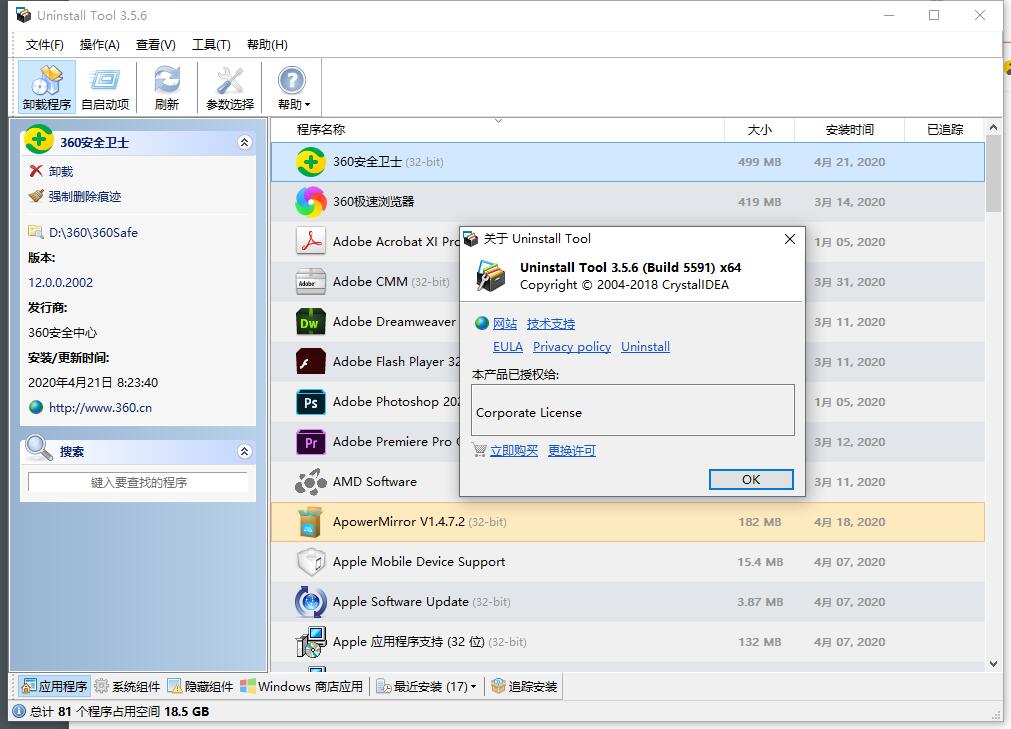Click the shopping cart icon beside 立即购买
1011x729 pixels.
(479, 450)
